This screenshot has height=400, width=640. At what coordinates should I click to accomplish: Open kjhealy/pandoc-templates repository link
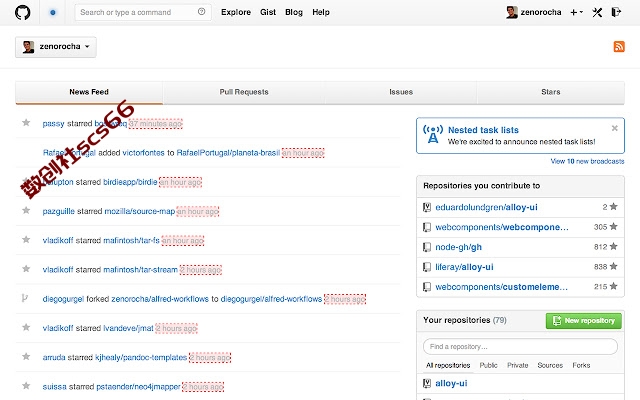point(141,358)
